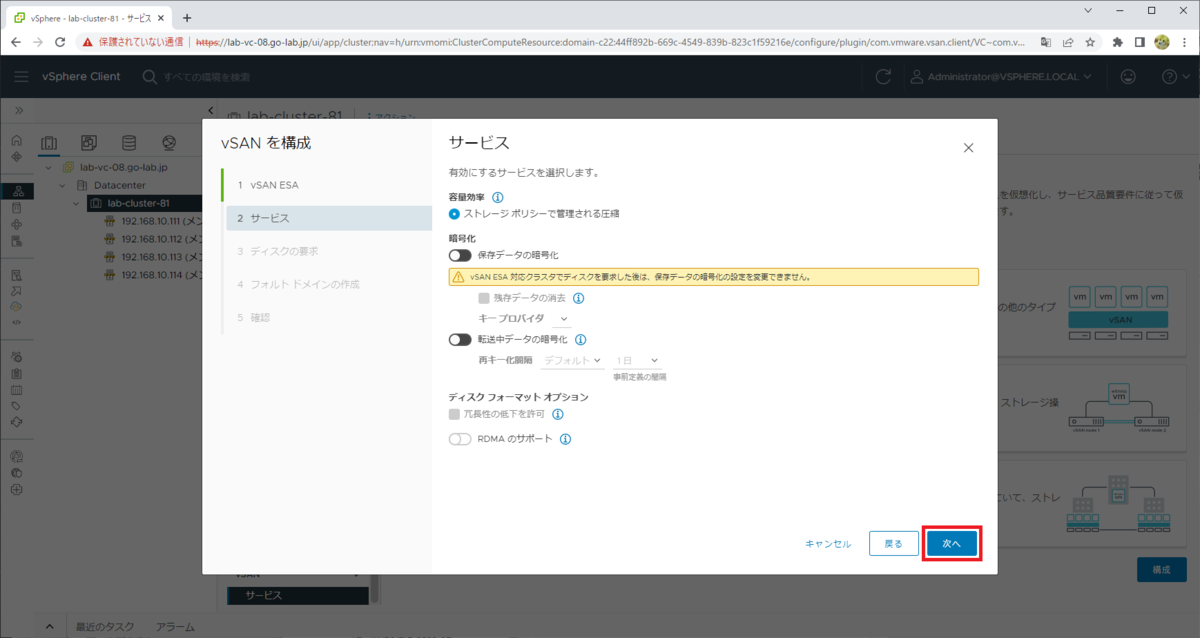
Task: Click キャンセル to cancel the wizard
Action: [x=828, y=544]
